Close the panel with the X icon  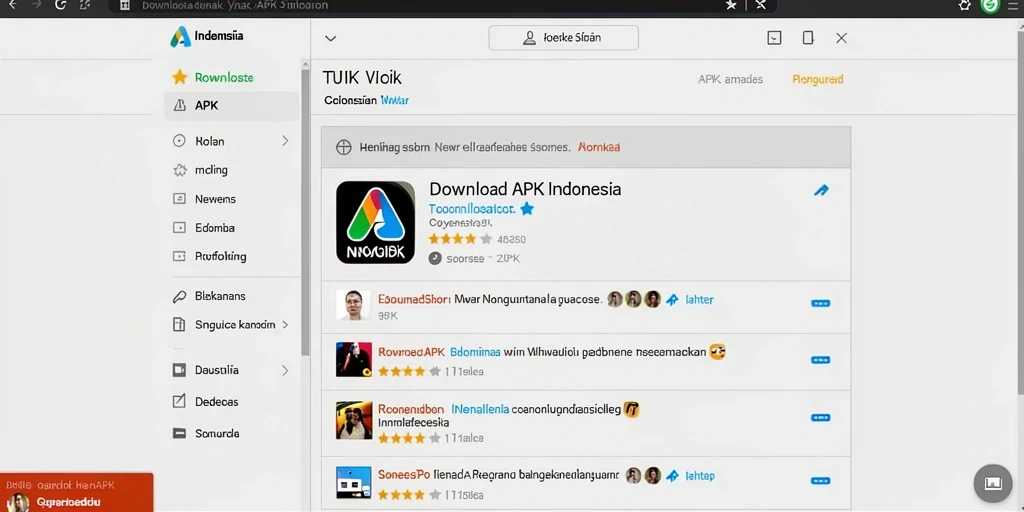pyautogui.click(x=841, y=38)
